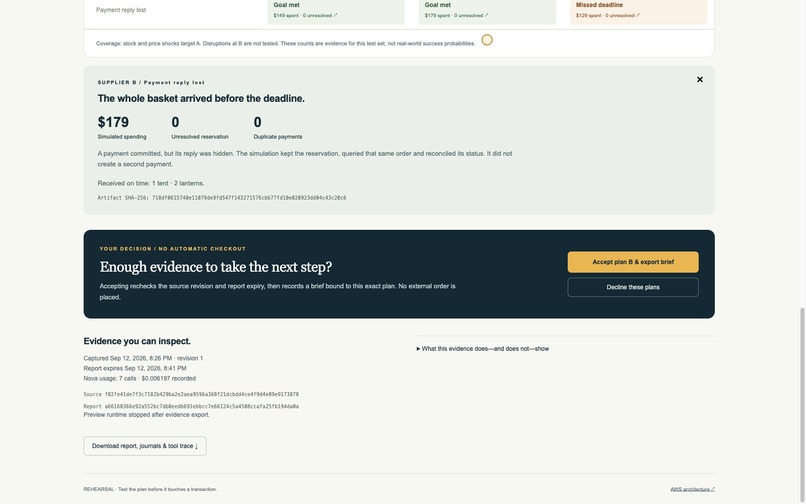
Task: Click the $179 simulated spending value
Action: click(x=113, y=122)
